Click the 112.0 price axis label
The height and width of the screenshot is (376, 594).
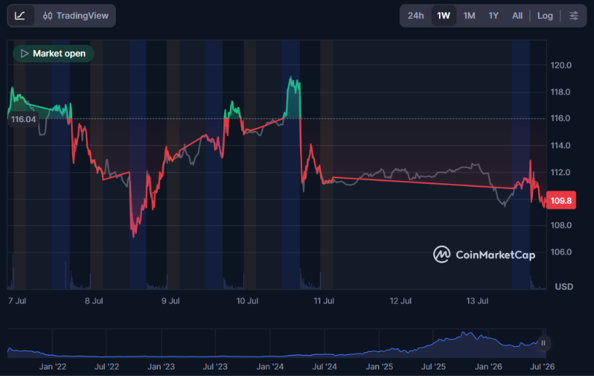[x=561, y=172]
